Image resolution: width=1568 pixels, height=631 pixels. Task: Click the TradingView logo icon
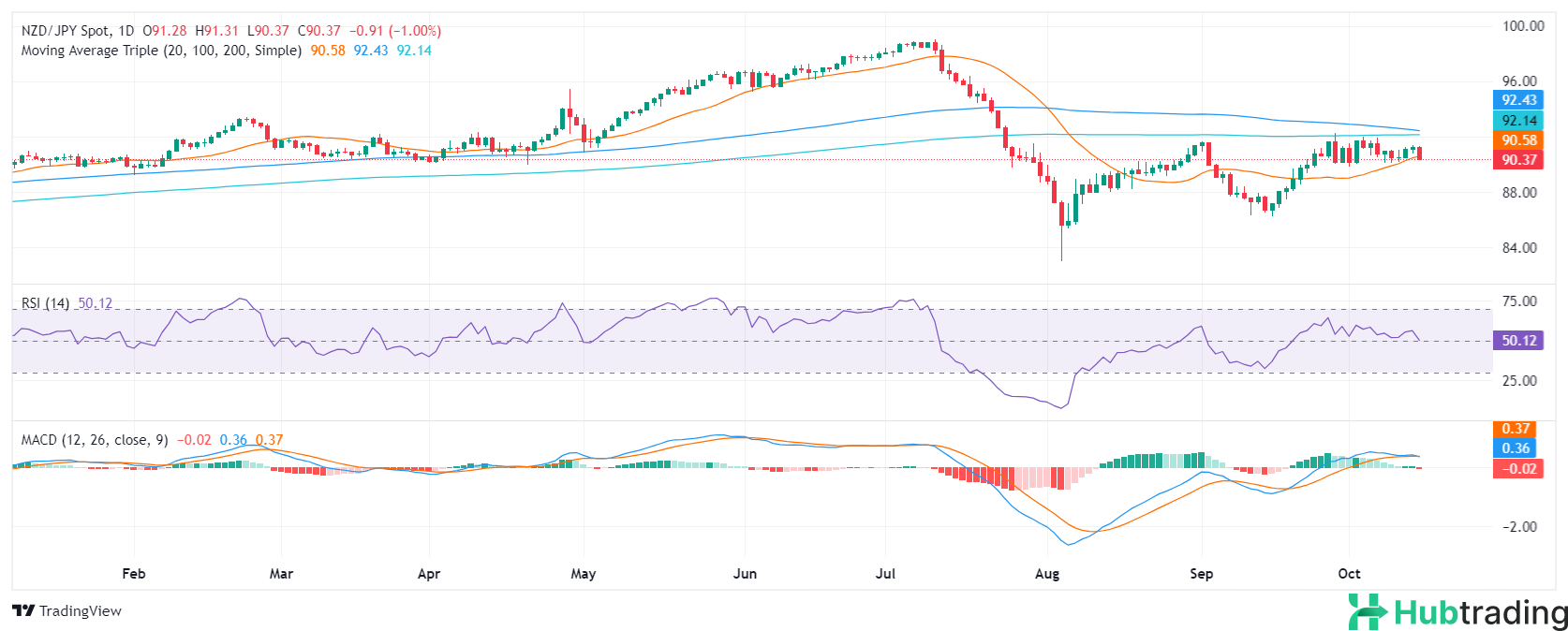23,611
